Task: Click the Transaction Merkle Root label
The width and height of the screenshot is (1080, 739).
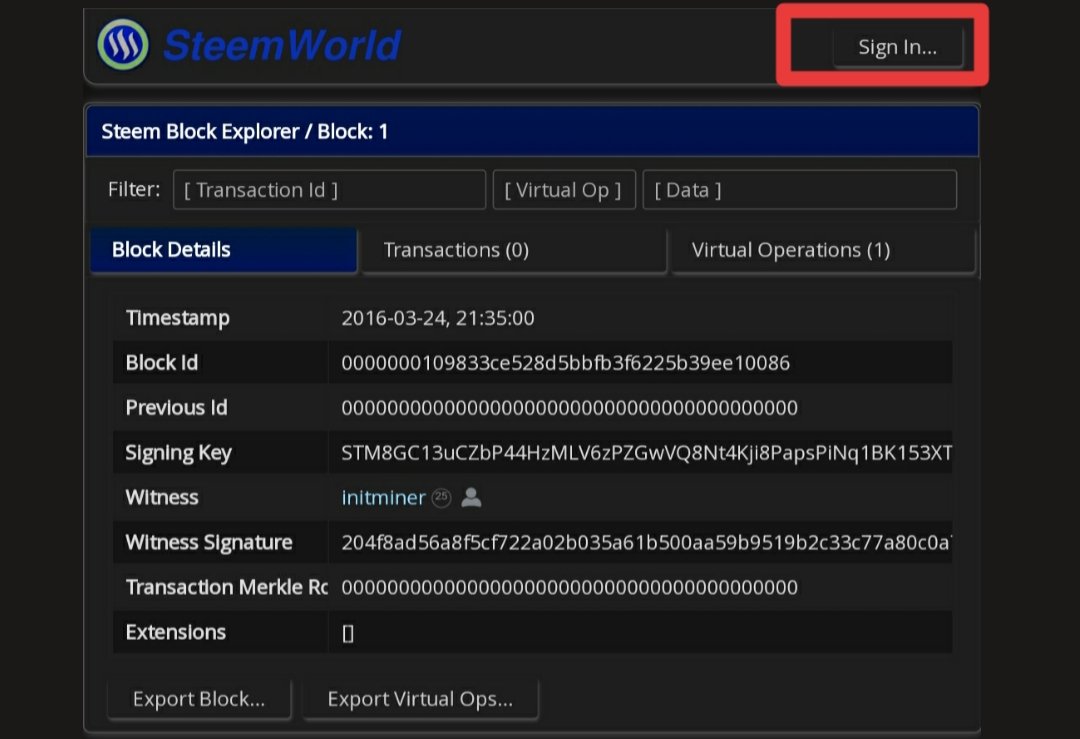Action: pyautogui.click(x=227, y=587)
